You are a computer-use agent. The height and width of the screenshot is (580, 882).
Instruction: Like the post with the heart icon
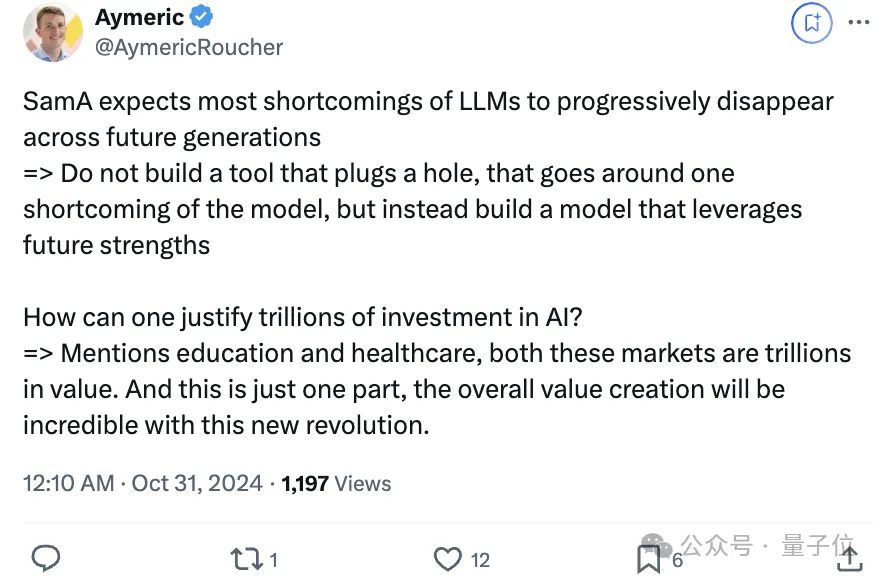(448, 559)
